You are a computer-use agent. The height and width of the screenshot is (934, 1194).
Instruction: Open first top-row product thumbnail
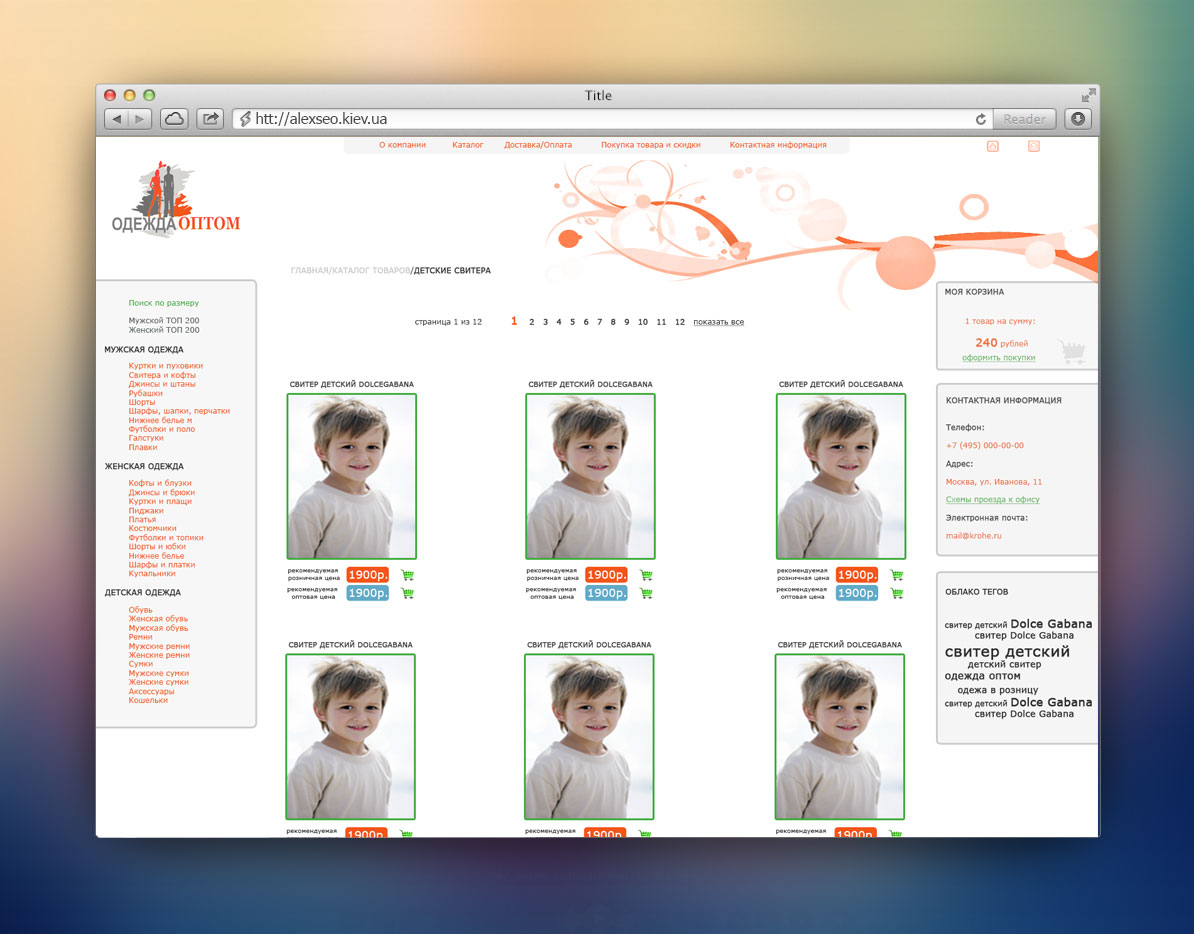(352, 477)
